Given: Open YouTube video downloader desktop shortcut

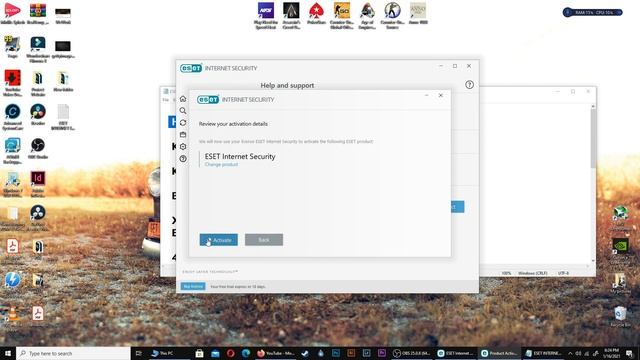Looking at the screenshot, I should tap(13, 83).
